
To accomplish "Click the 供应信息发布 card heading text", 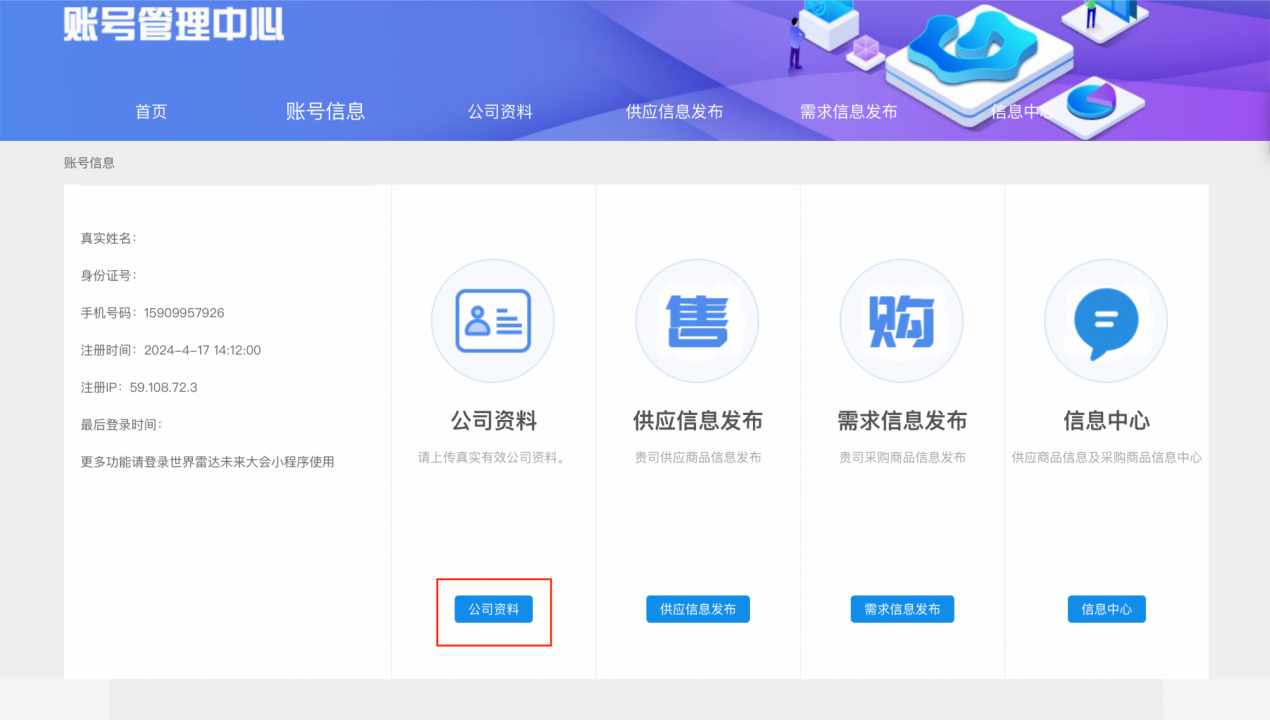I will point(697,421).
